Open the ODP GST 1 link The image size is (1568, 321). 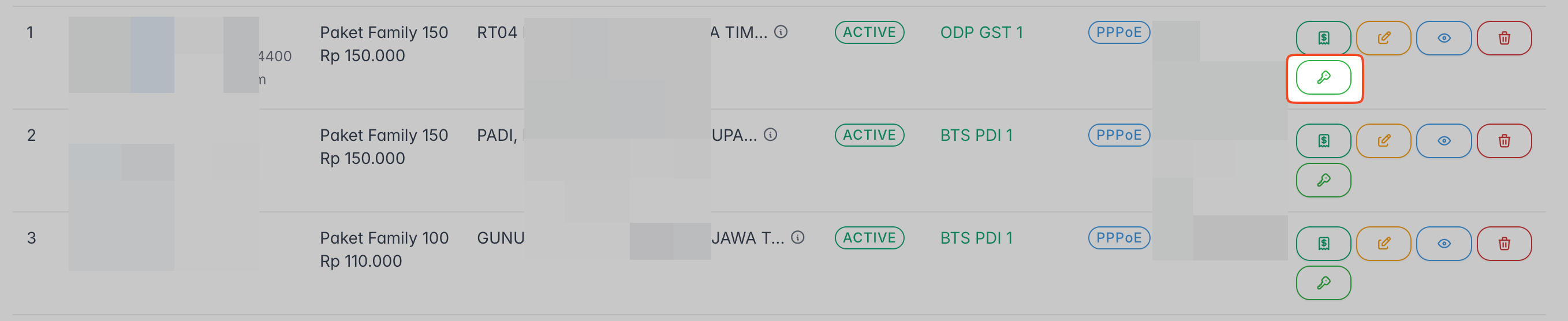pyautogui.click(x=981, y=32)
